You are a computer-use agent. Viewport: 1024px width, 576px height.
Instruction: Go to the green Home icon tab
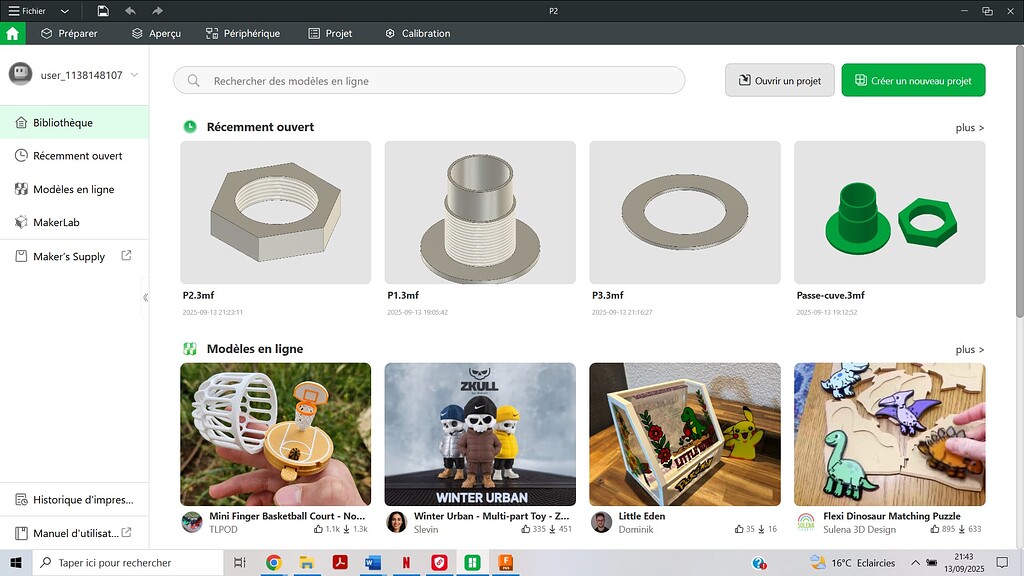(12, 33)
